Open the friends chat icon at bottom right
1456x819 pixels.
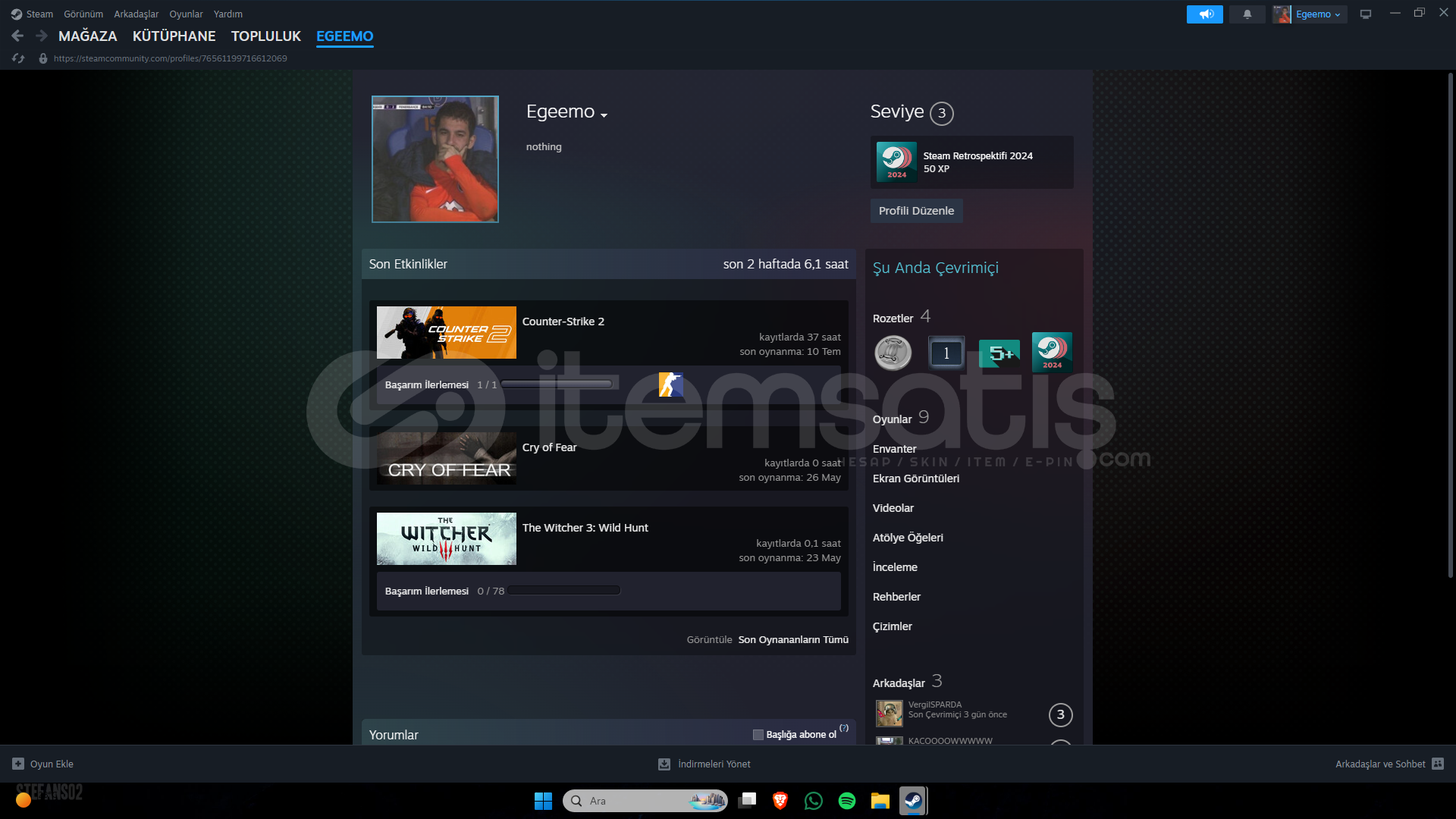(1438, 764)
